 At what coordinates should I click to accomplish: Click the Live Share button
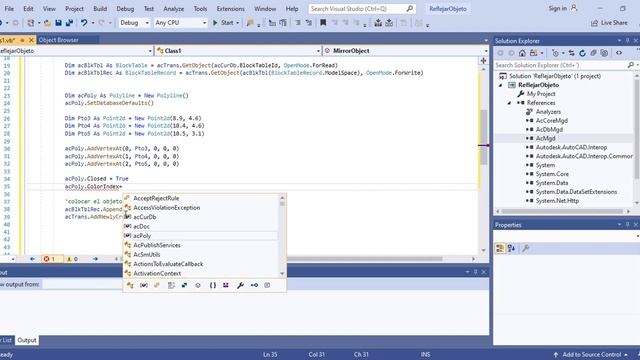(609, 23)
